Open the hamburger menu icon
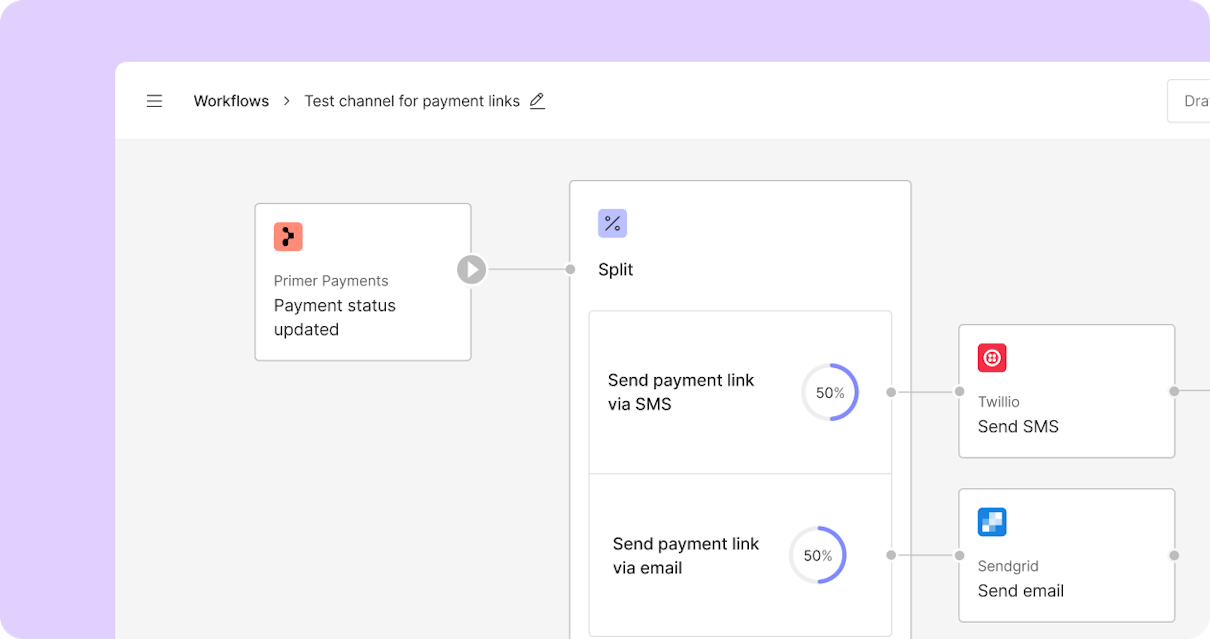This screenshot has width=1210, height=639. click(154, 101)
